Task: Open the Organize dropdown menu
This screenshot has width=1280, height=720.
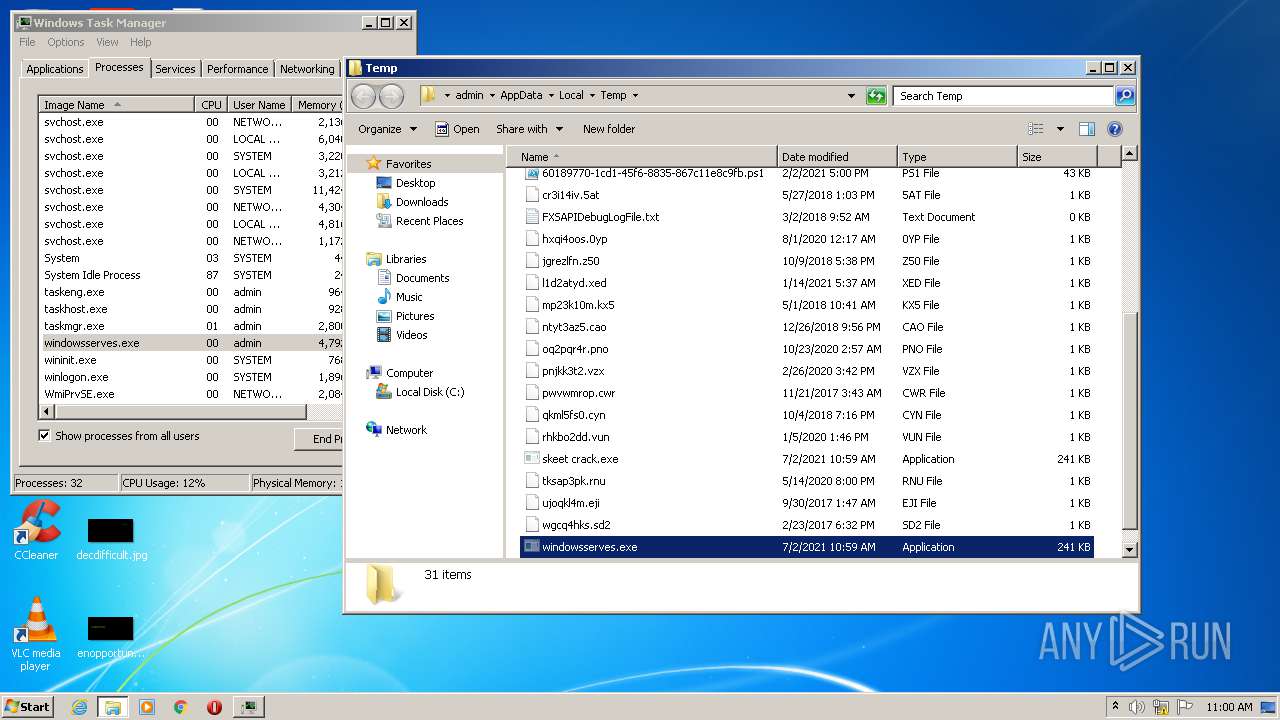Action: 387,129
